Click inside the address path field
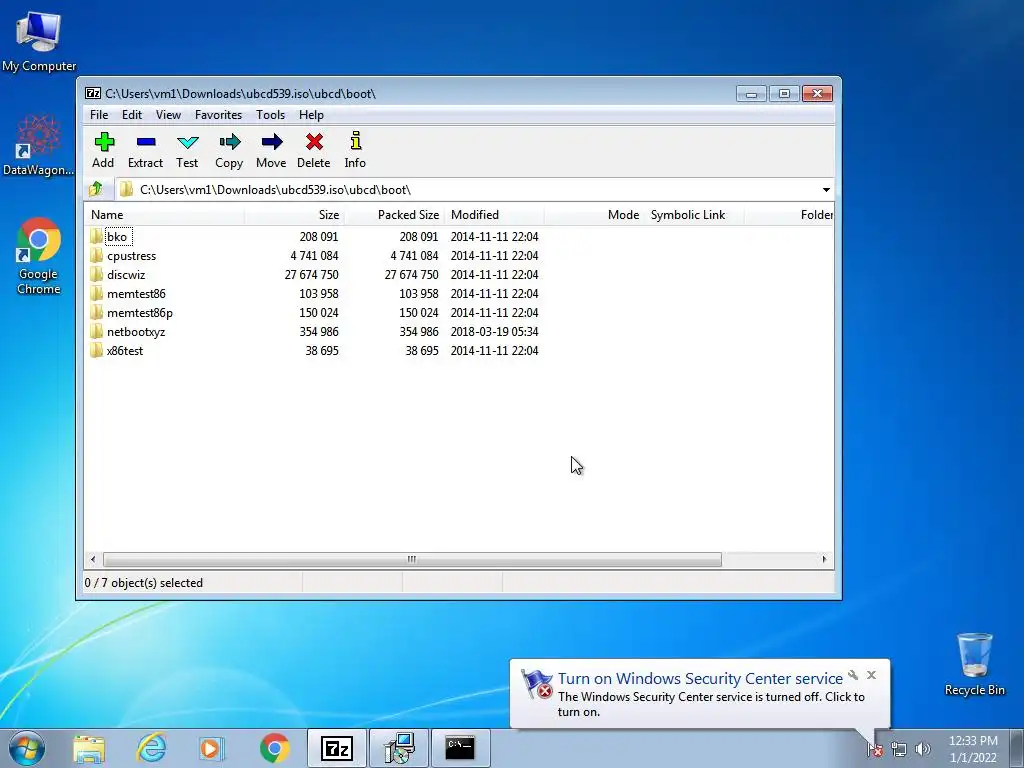The image size is (1024, 768). point(467,189)
